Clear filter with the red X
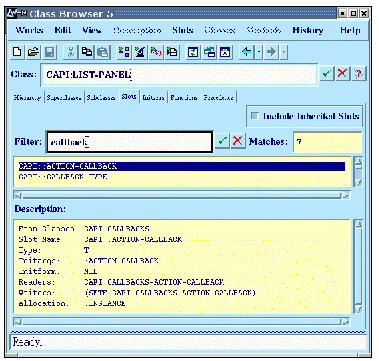The image size is (379, 361). coord(237,141)
